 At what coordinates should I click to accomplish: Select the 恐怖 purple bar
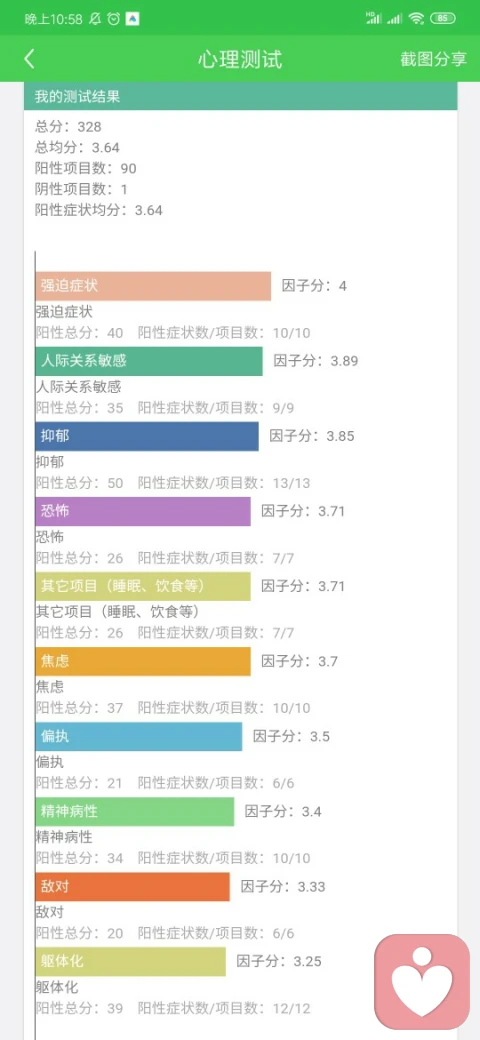pos(143,511)
